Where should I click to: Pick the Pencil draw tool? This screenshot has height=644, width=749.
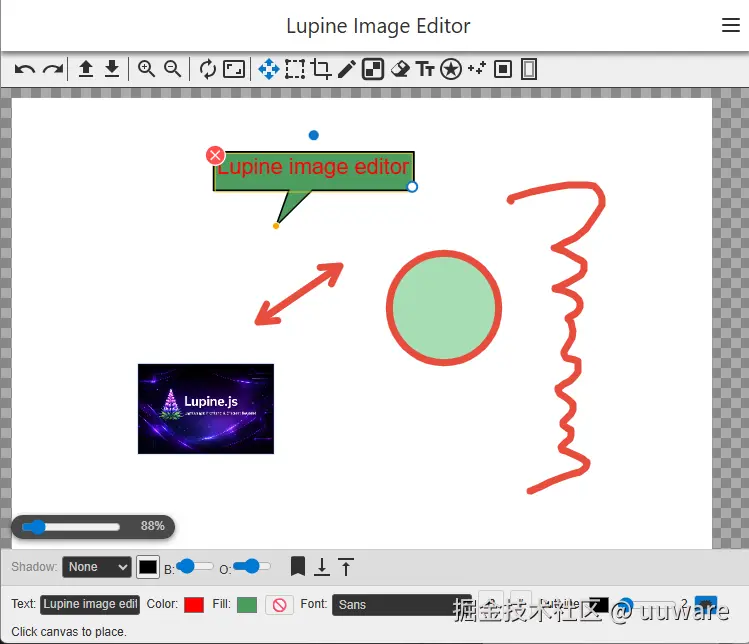tap(347, 69)
